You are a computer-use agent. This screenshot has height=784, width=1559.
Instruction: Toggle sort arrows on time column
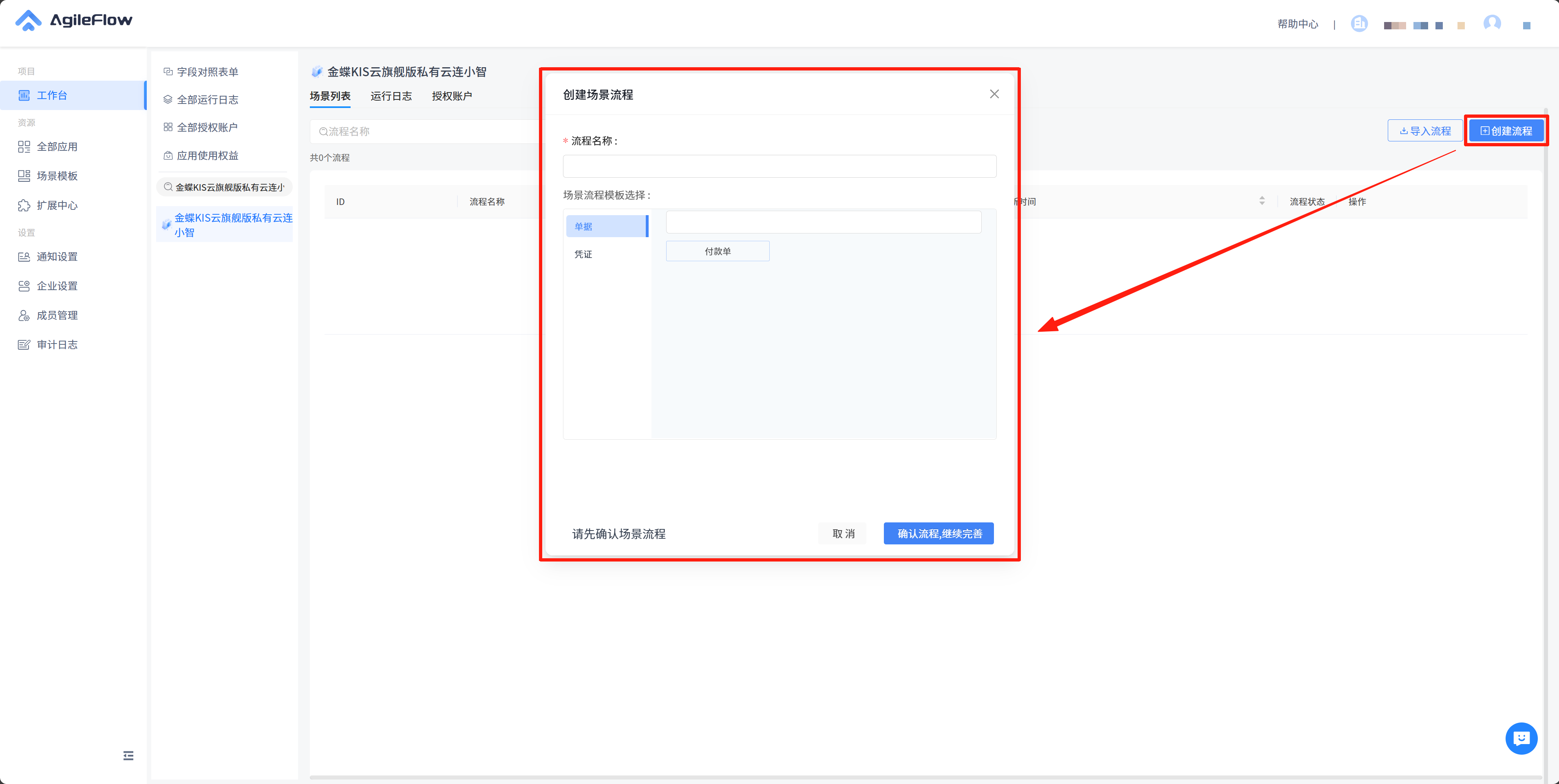tap(1261, 201)
